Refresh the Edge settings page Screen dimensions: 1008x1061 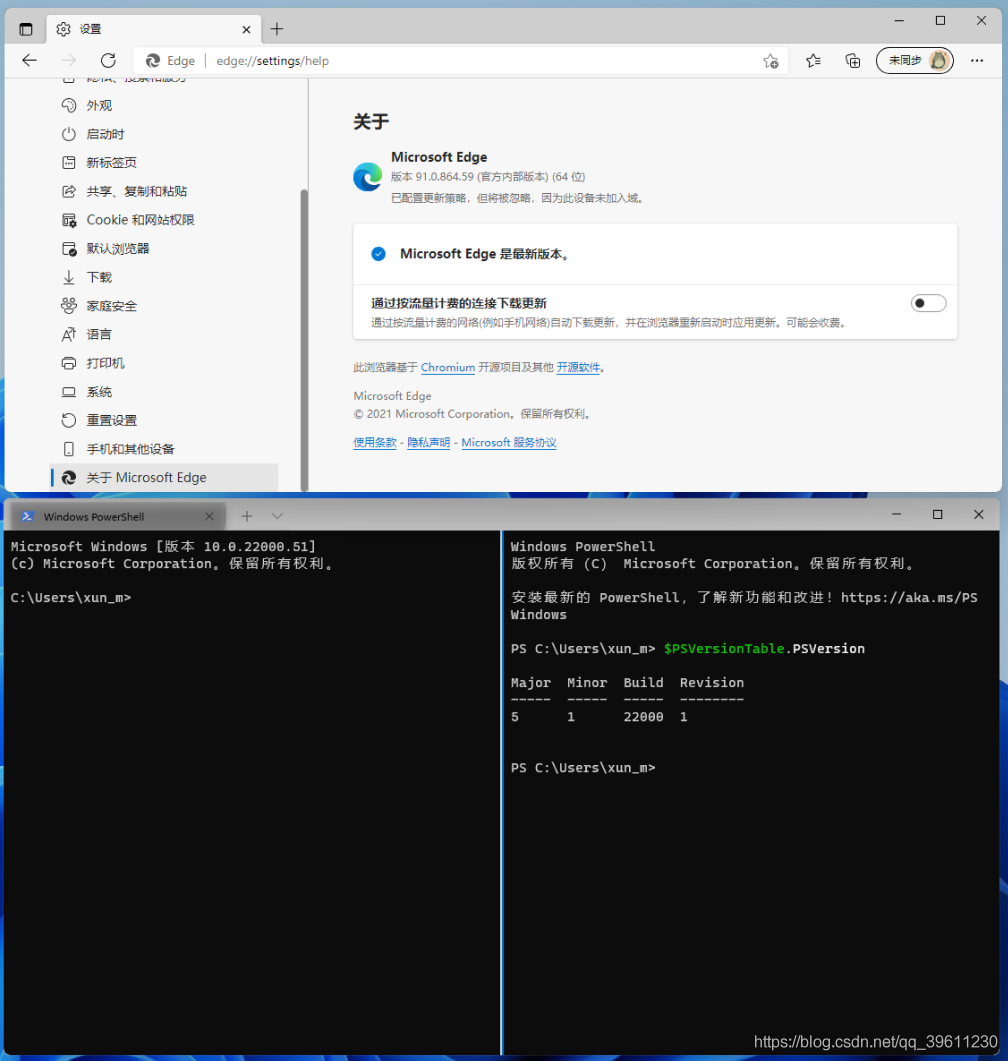coord(108,60)
